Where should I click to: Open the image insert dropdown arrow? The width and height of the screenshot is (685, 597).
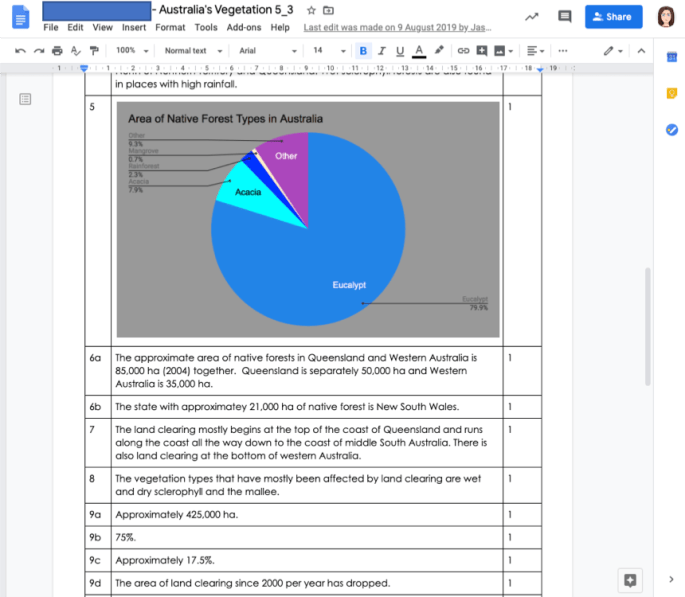point(511,52)
